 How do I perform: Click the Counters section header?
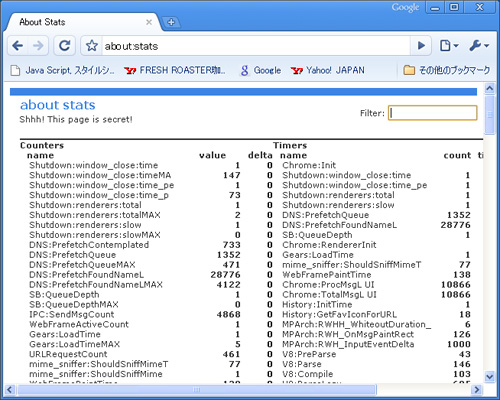click(x=42, y=145)
